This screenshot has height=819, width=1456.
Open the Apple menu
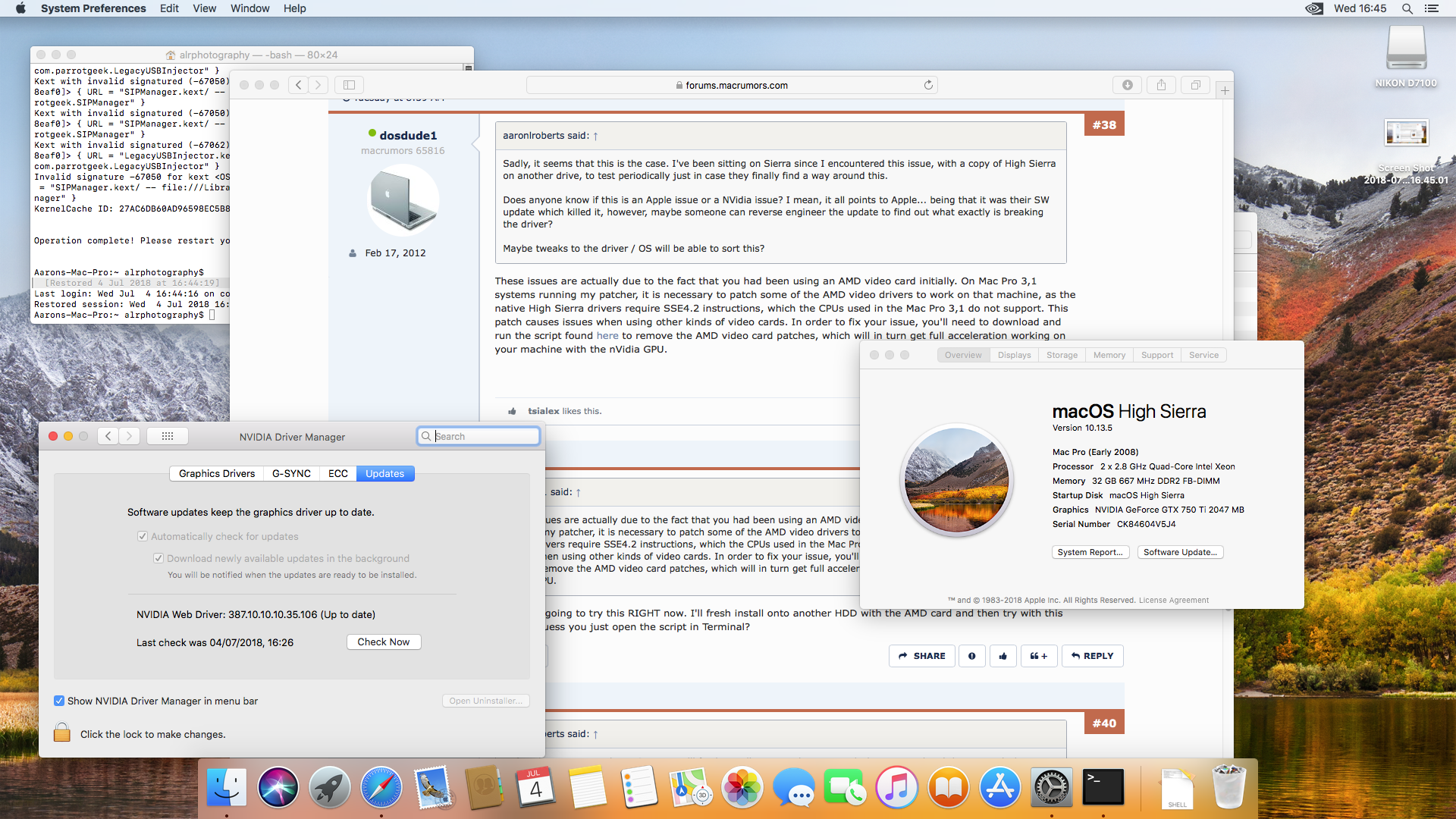tap(20, 8)
